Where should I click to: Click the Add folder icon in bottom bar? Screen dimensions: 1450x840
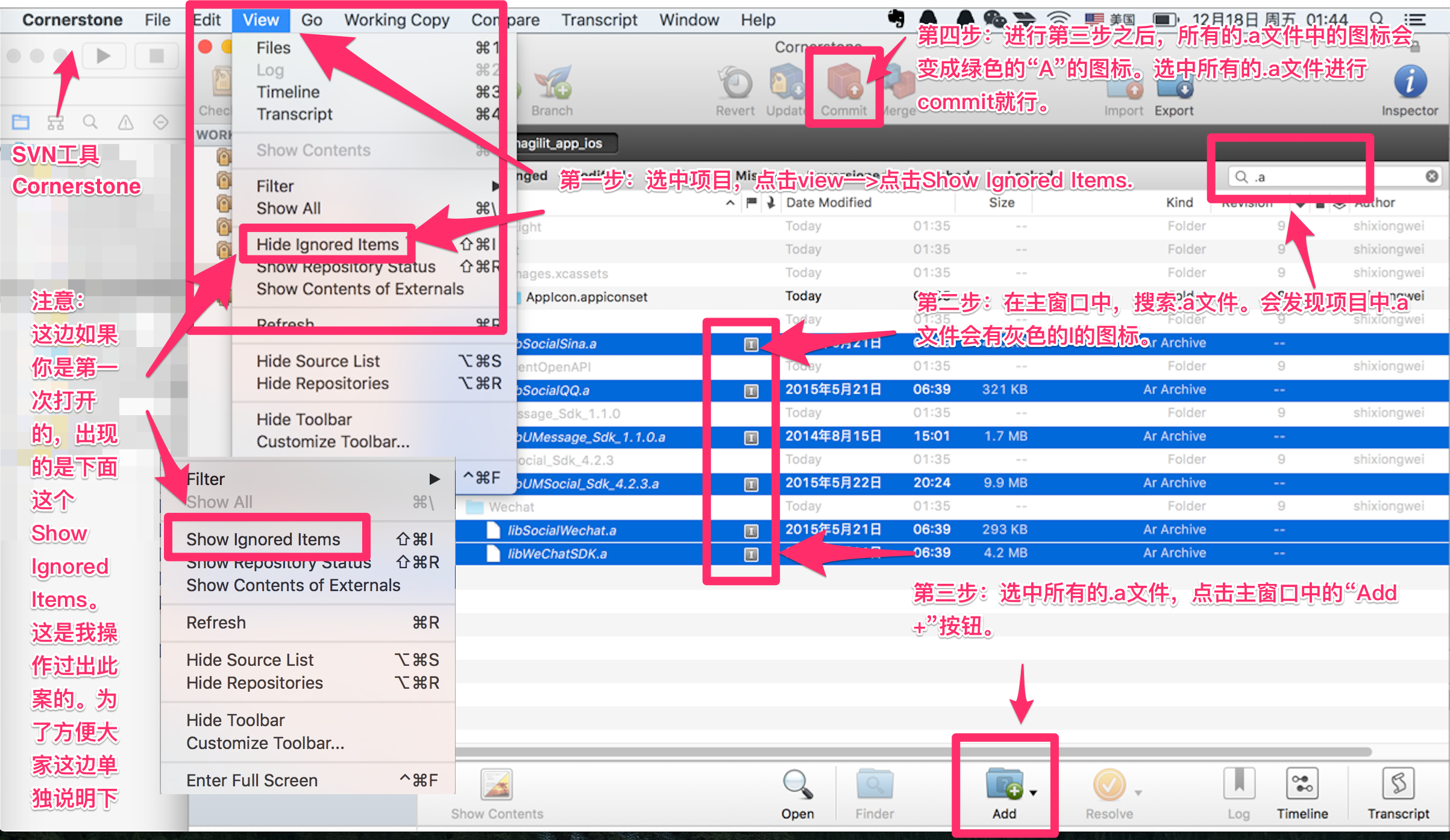pyautogui.click(x=1004, y=783)
